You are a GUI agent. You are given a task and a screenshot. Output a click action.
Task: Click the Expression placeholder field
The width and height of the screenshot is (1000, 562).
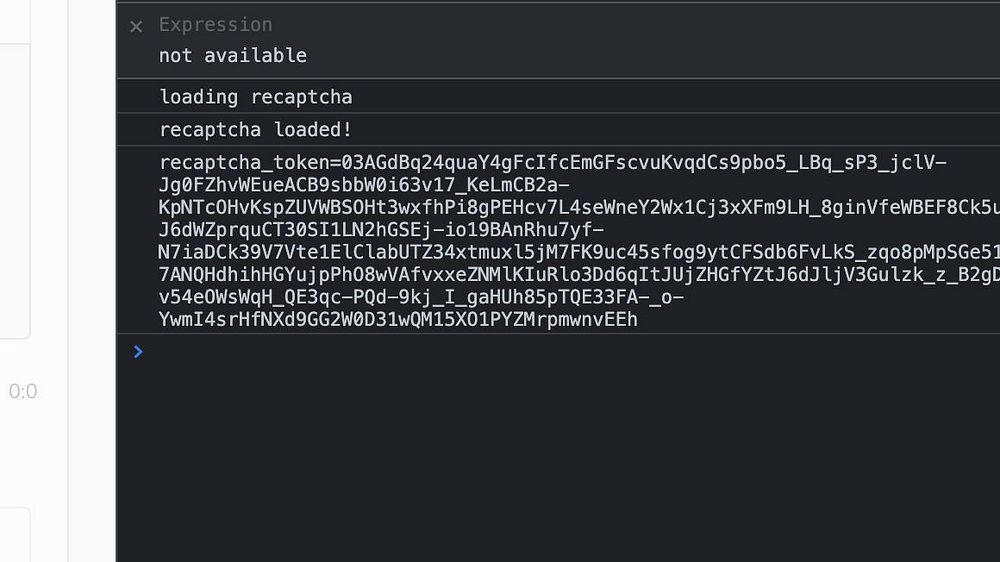tap(215, 25)
